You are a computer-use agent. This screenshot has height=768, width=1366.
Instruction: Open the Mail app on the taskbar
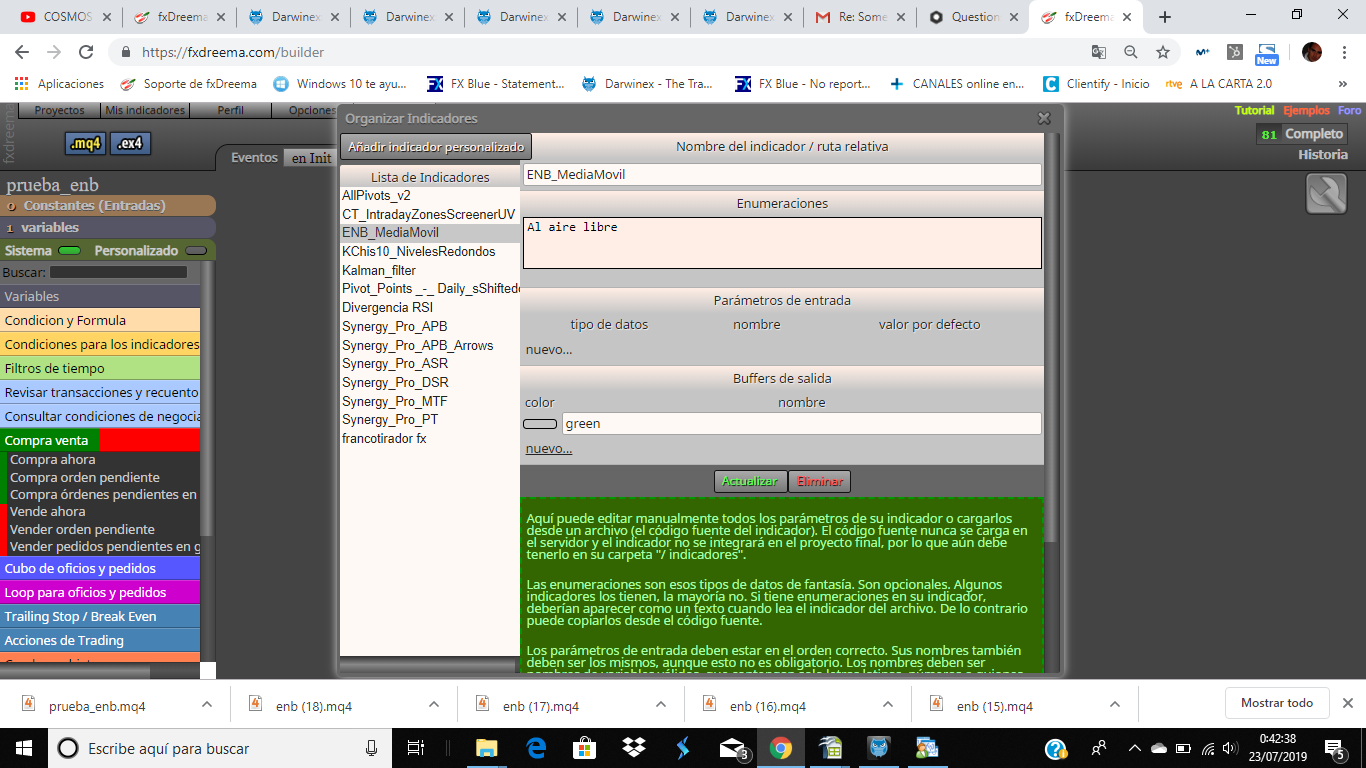pyautogui.click(x=732, y=749)
